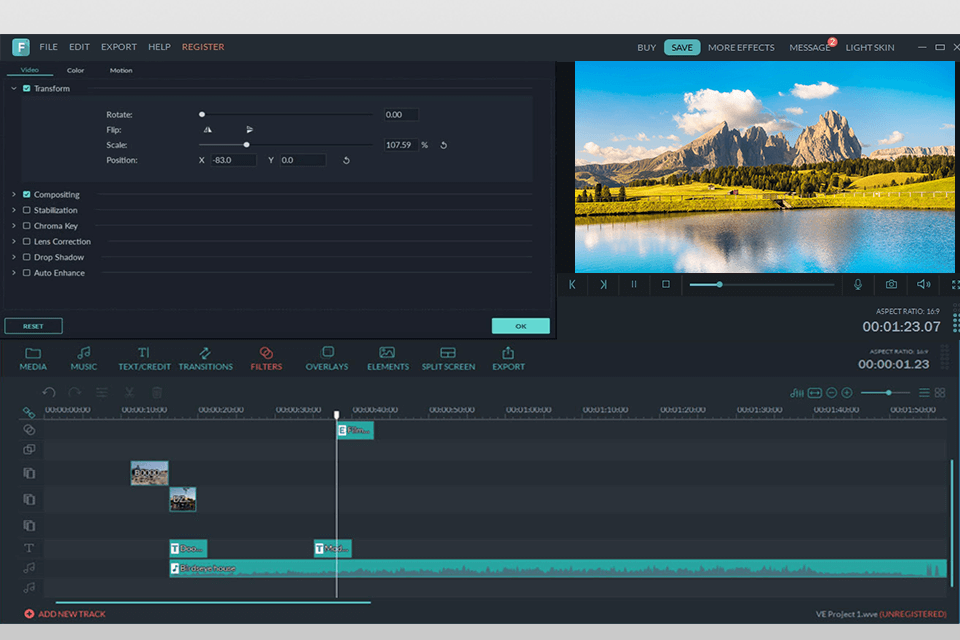Jump to previous frame in preview

coord(572,284)
